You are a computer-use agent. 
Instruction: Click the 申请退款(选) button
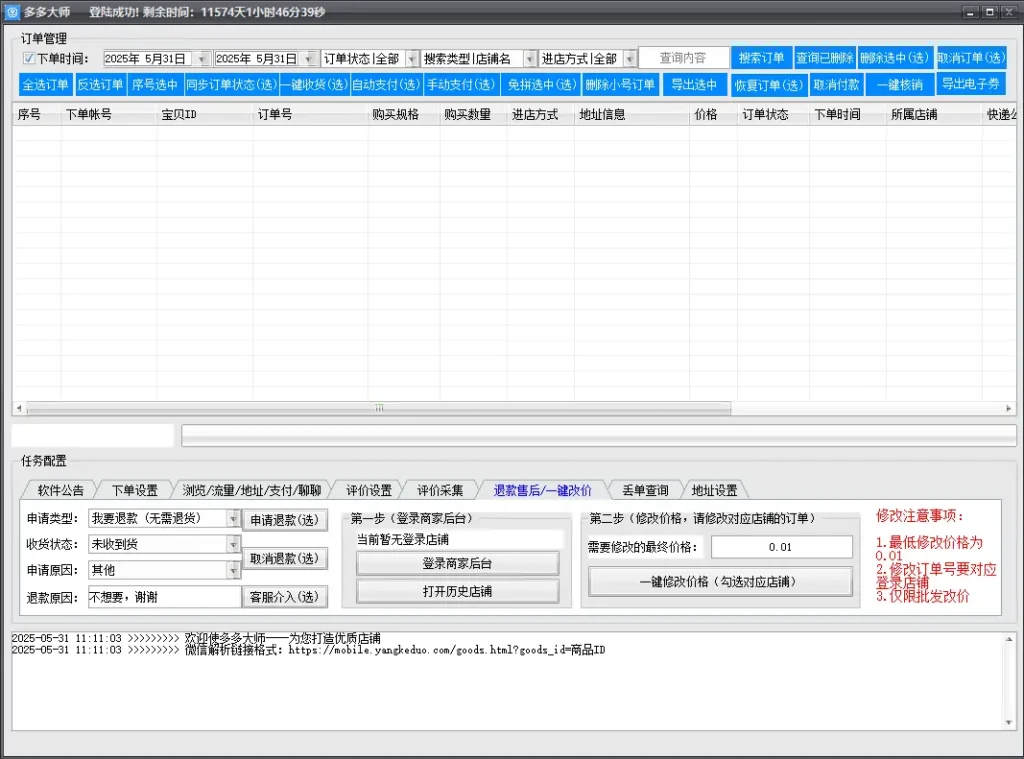coord(285,520)
